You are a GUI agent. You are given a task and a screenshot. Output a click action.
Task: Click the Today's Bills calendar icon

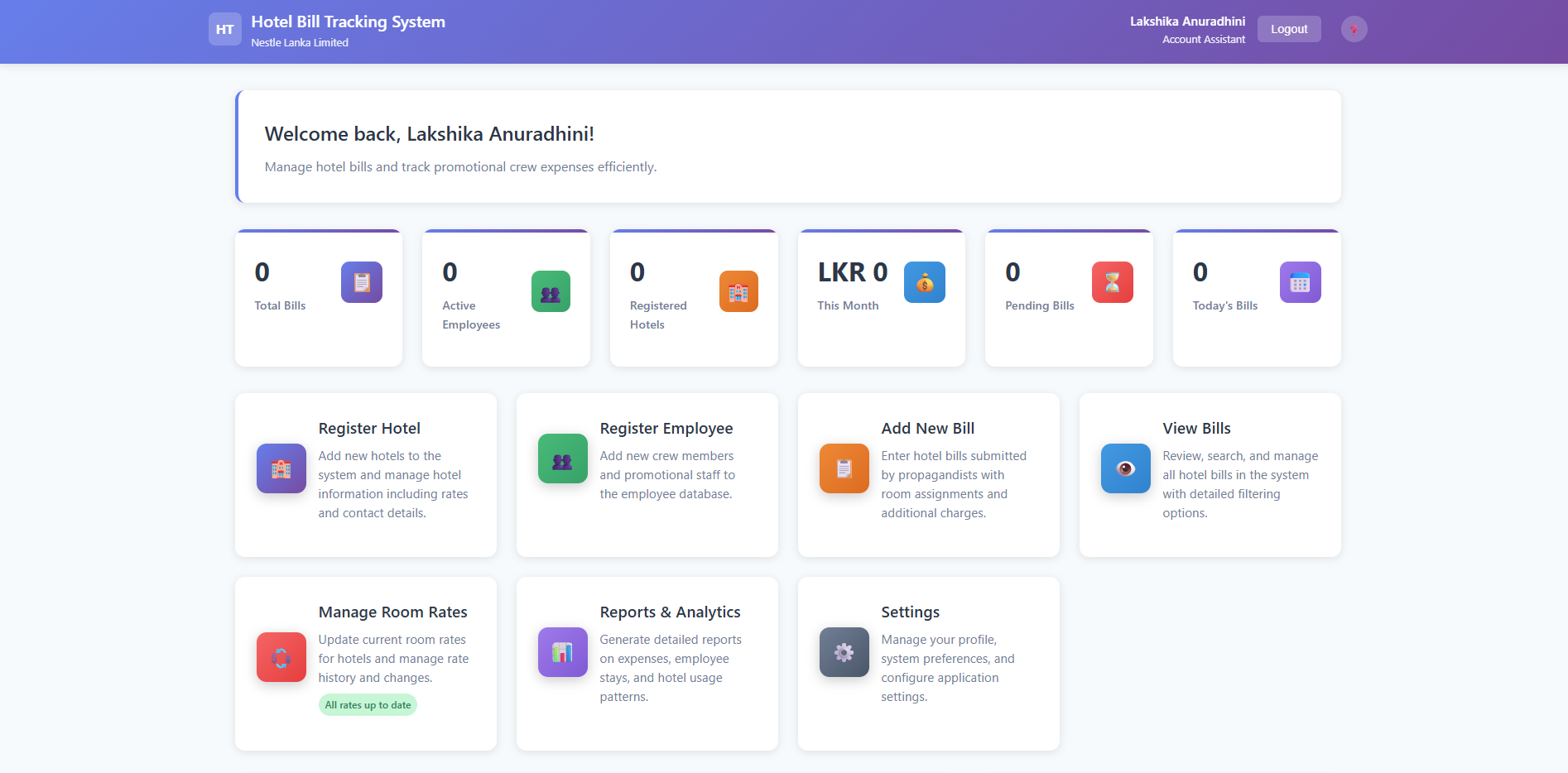coord(1300,282)
